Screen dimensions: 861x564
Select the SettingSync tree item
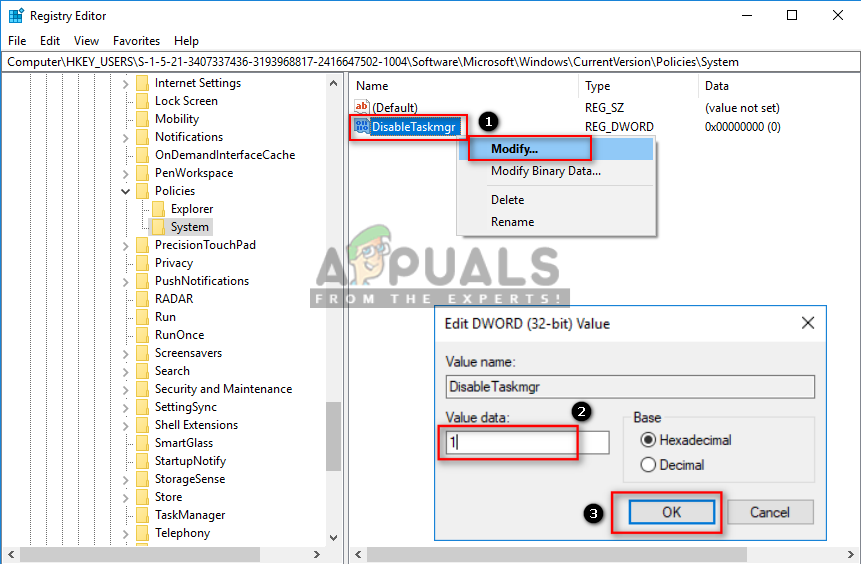tap(186, 407)
